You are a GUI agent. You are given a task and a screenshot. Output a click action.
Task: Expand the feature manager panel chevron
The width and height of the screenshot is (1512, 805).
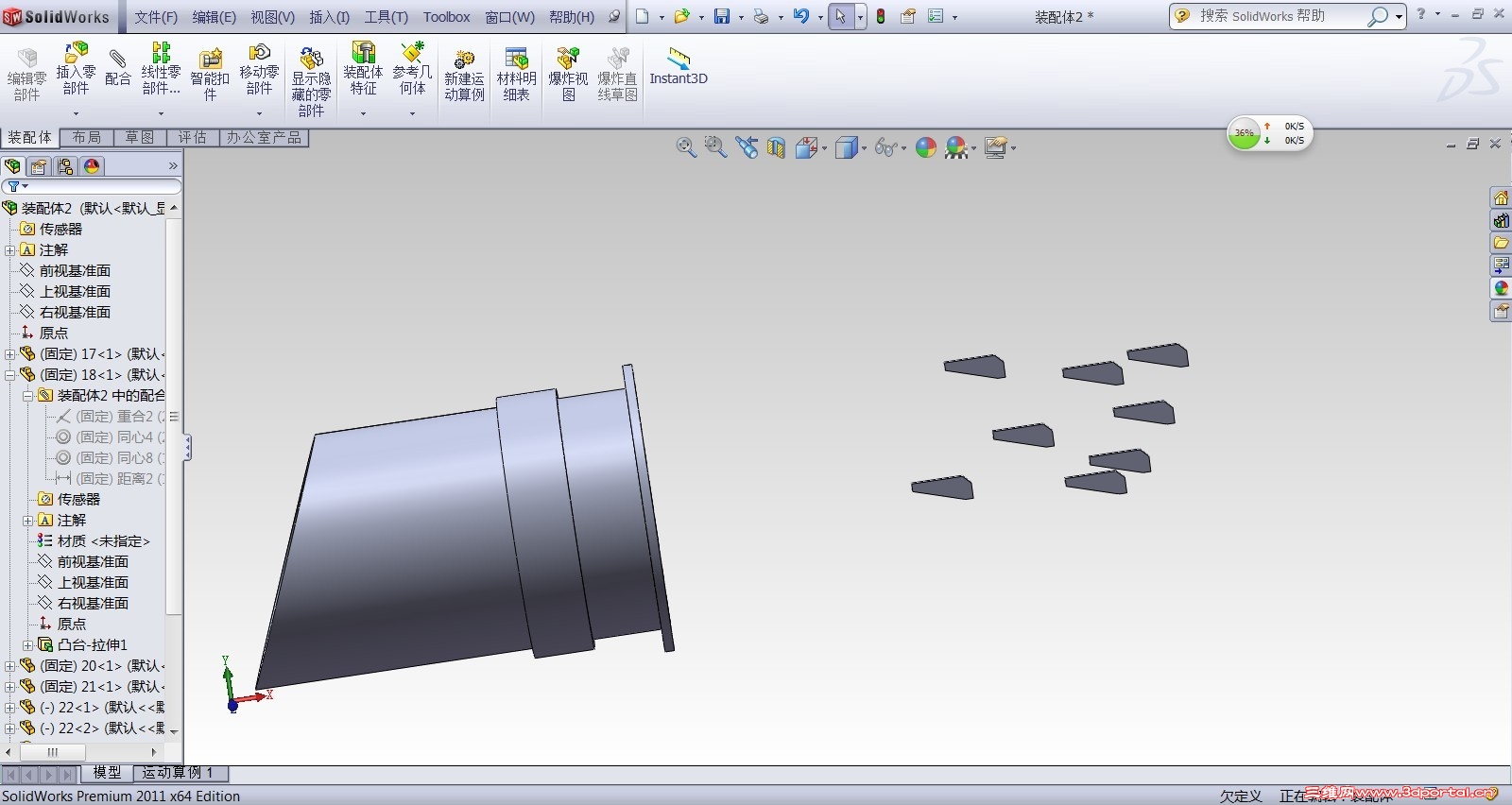coord(173,166)
